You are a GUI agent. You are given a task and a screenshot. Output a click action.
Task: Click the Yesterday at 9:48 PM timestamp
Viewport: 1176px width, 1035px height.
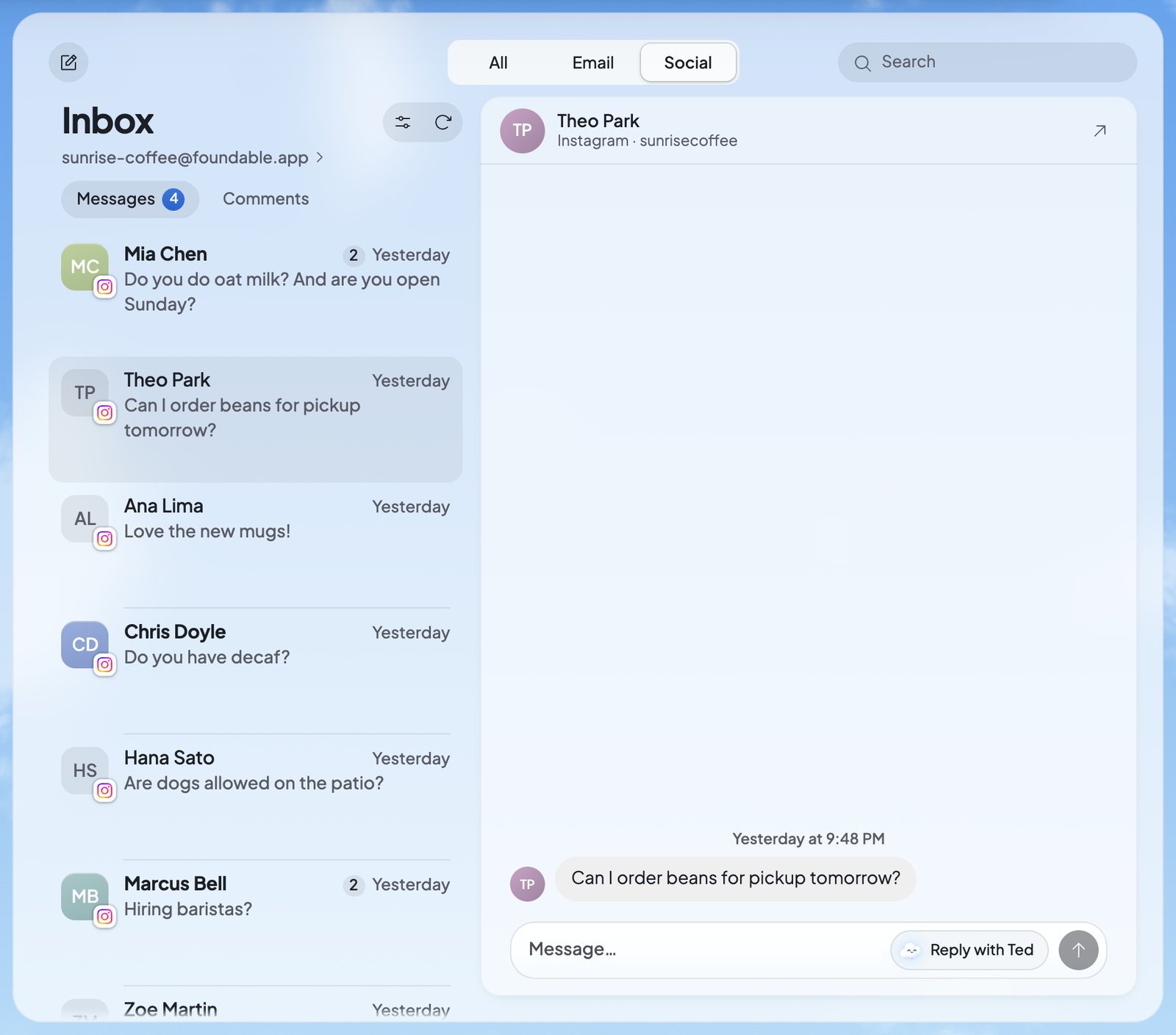point(808,839)
